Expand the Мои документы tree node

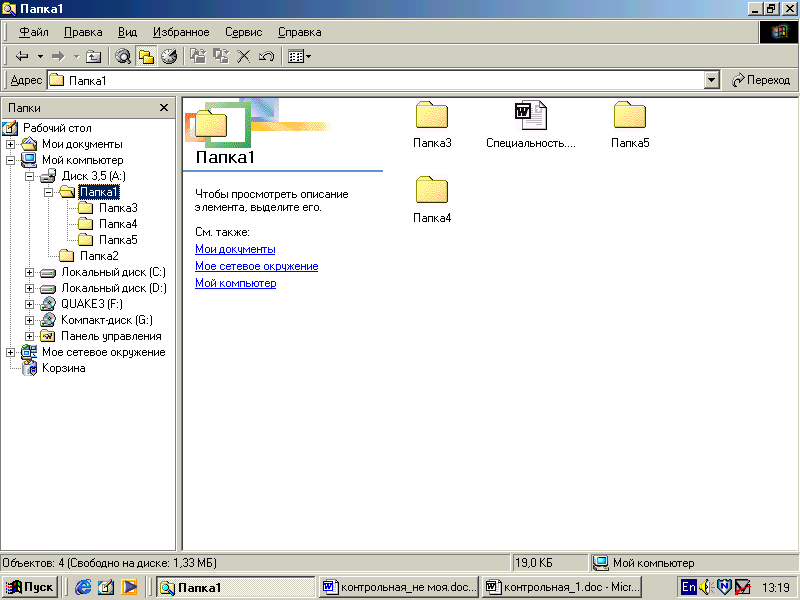[10, 144]
